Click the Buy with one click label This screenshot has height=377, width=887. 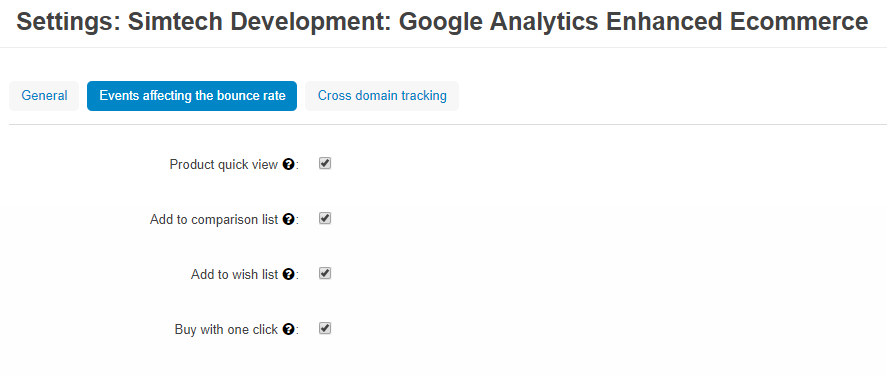point(226,329)
